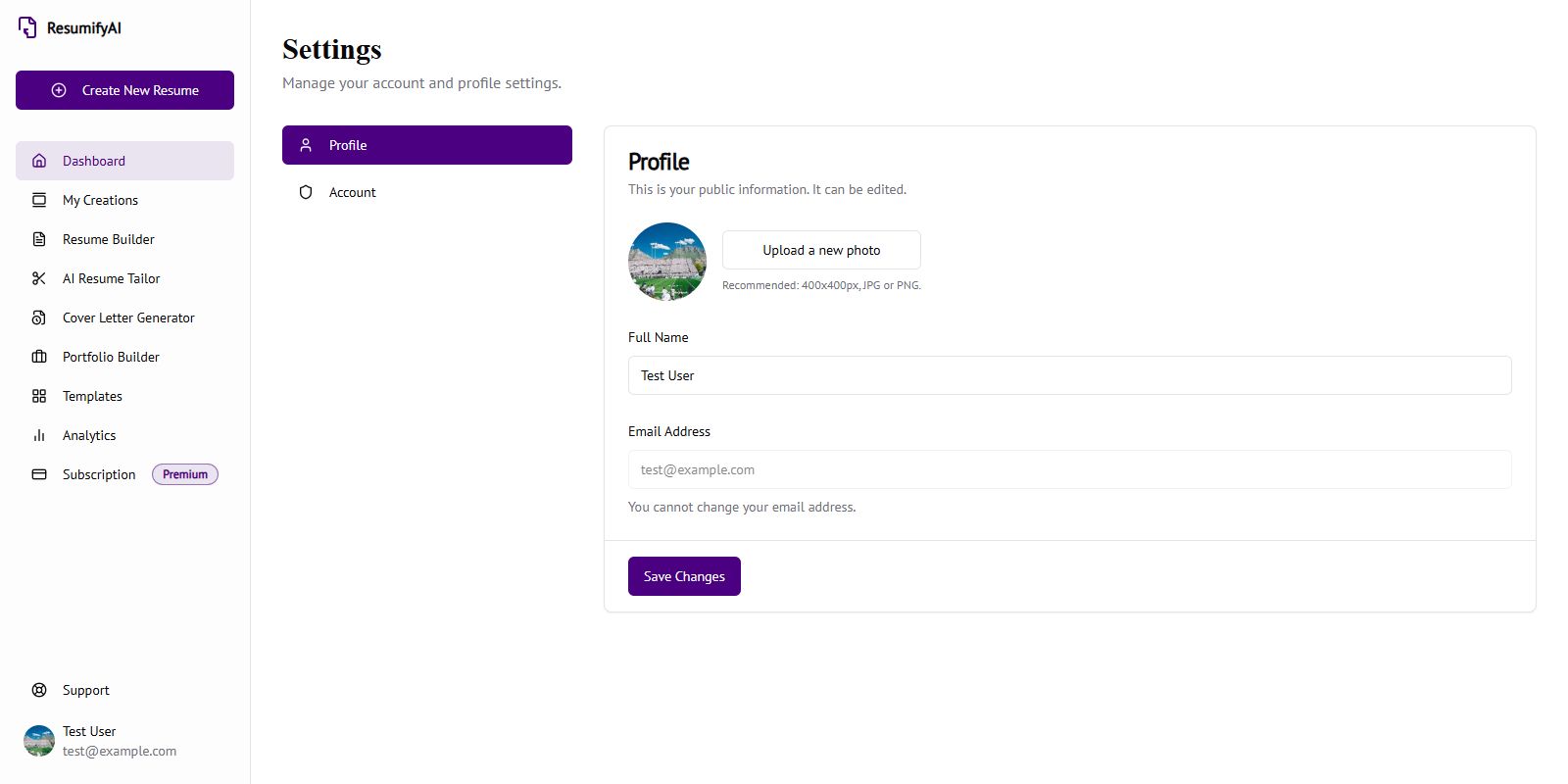
Task: Click the profile photo thumbnail
Action: tap(667, 262)
